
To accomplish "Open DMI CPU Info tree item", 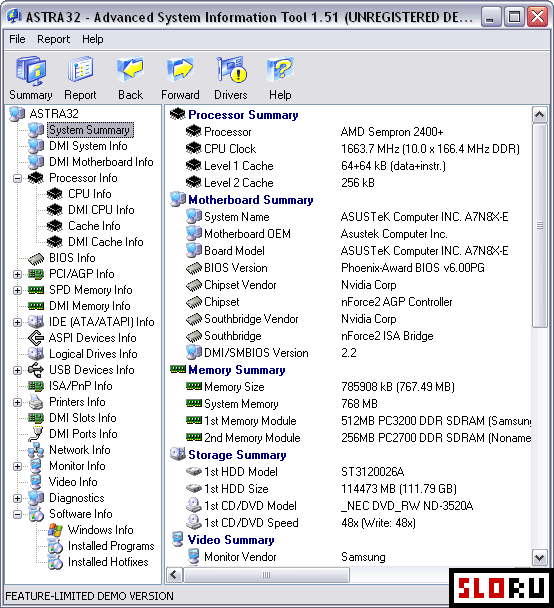I will 101,210.
